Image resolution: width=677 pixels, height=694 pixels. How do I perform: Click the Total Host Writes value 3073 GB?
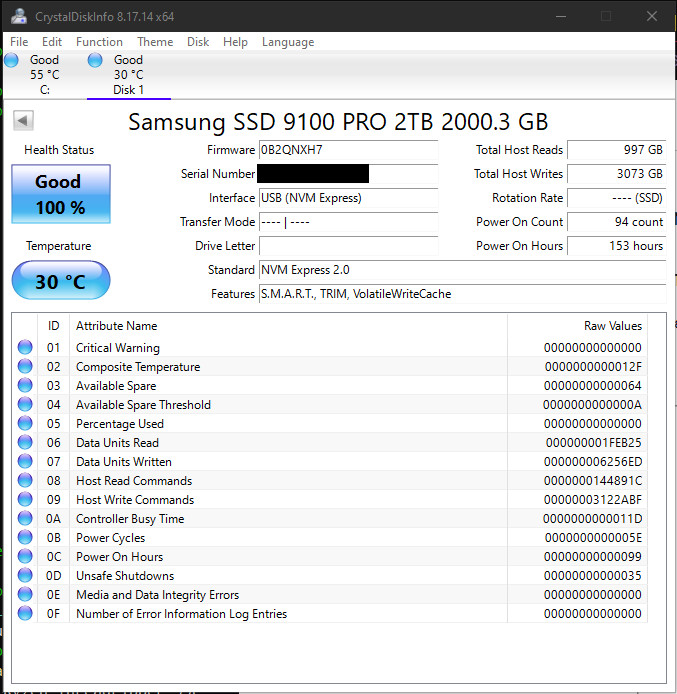pyautogui.click(x=616, y=174)
